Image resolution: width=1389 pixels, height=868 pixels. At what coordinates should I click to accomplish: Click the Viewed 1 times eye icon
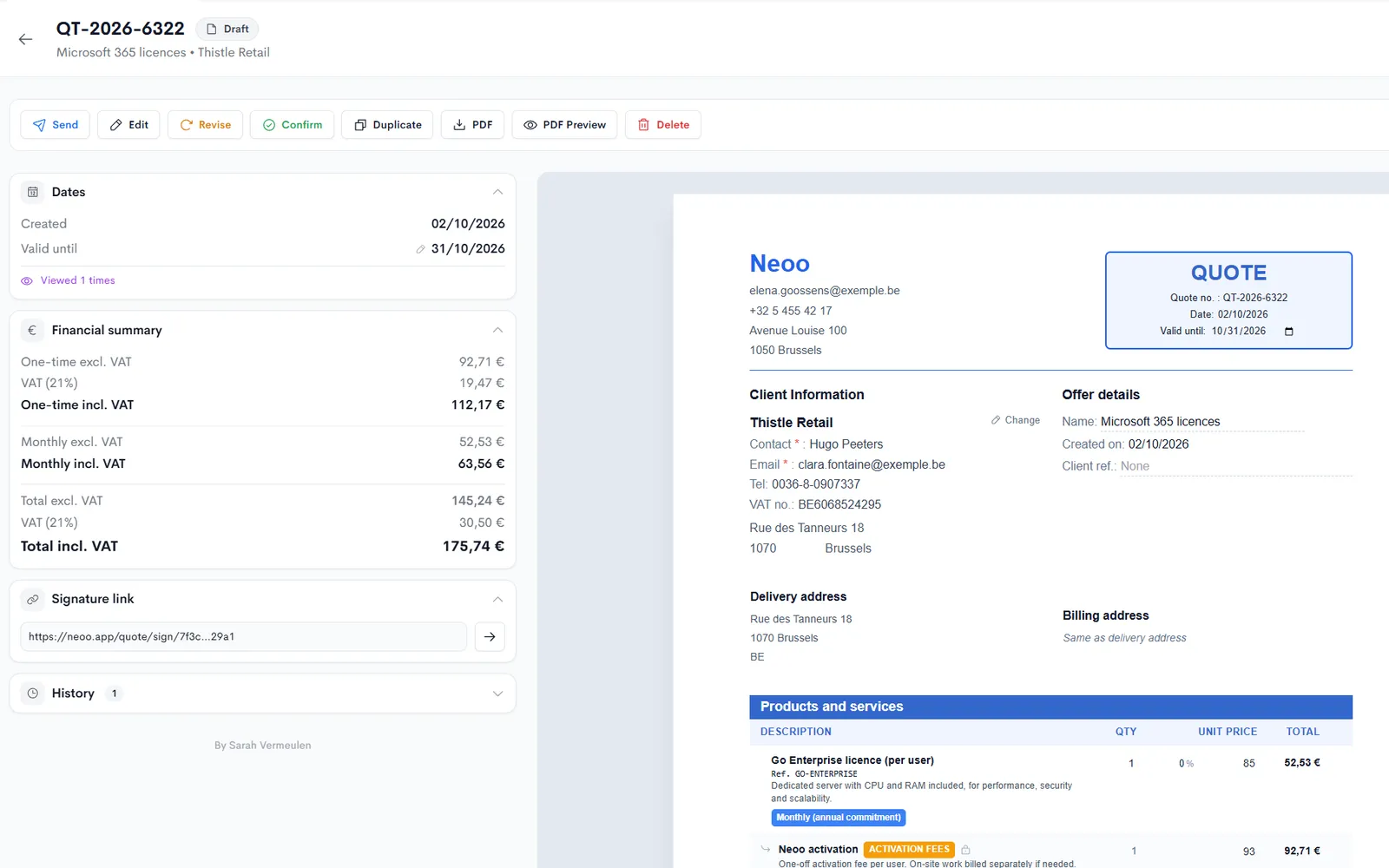click(27, 280)
